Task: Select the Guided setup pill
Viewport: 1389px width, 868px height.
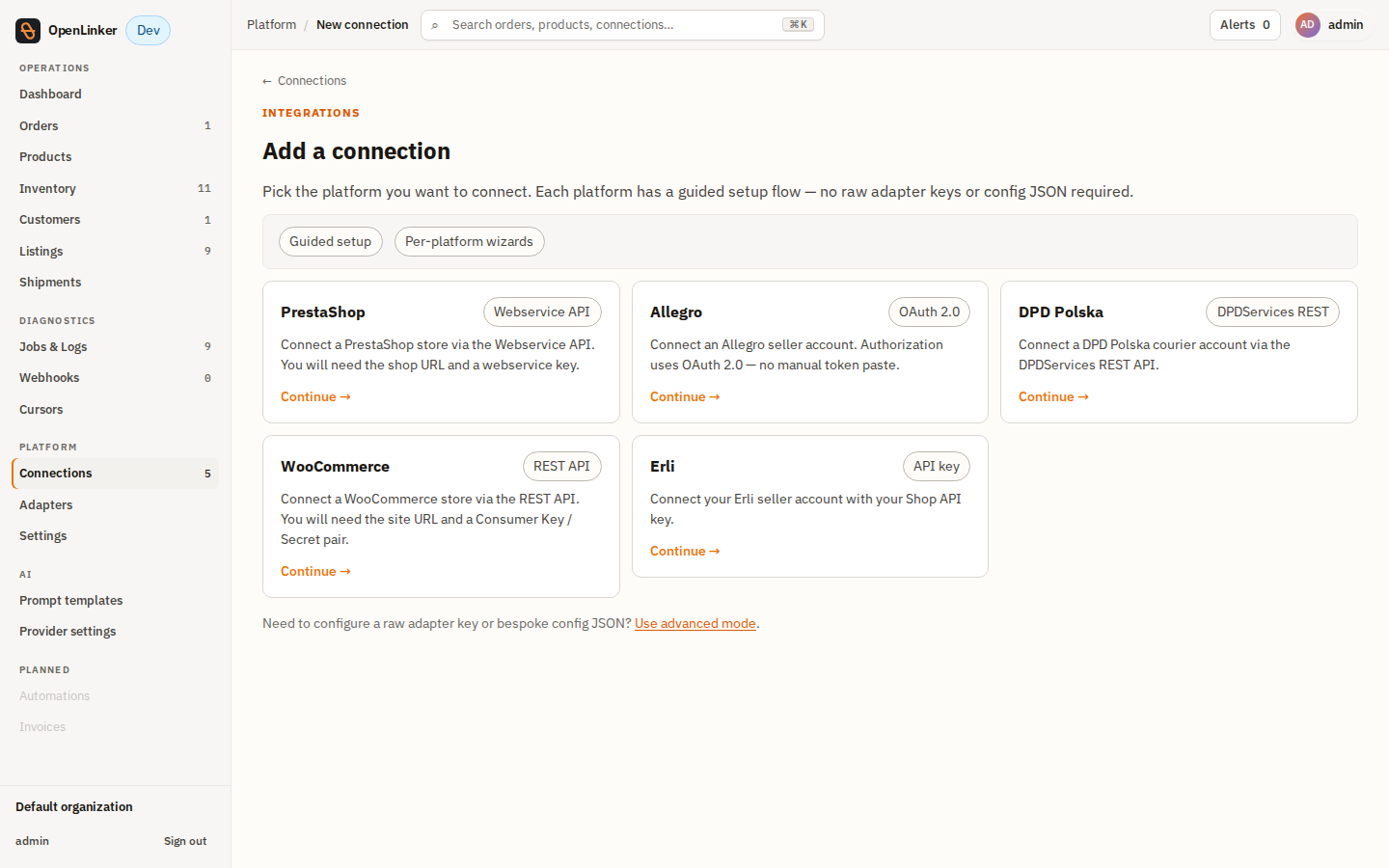Action: (x=330, y=242)
